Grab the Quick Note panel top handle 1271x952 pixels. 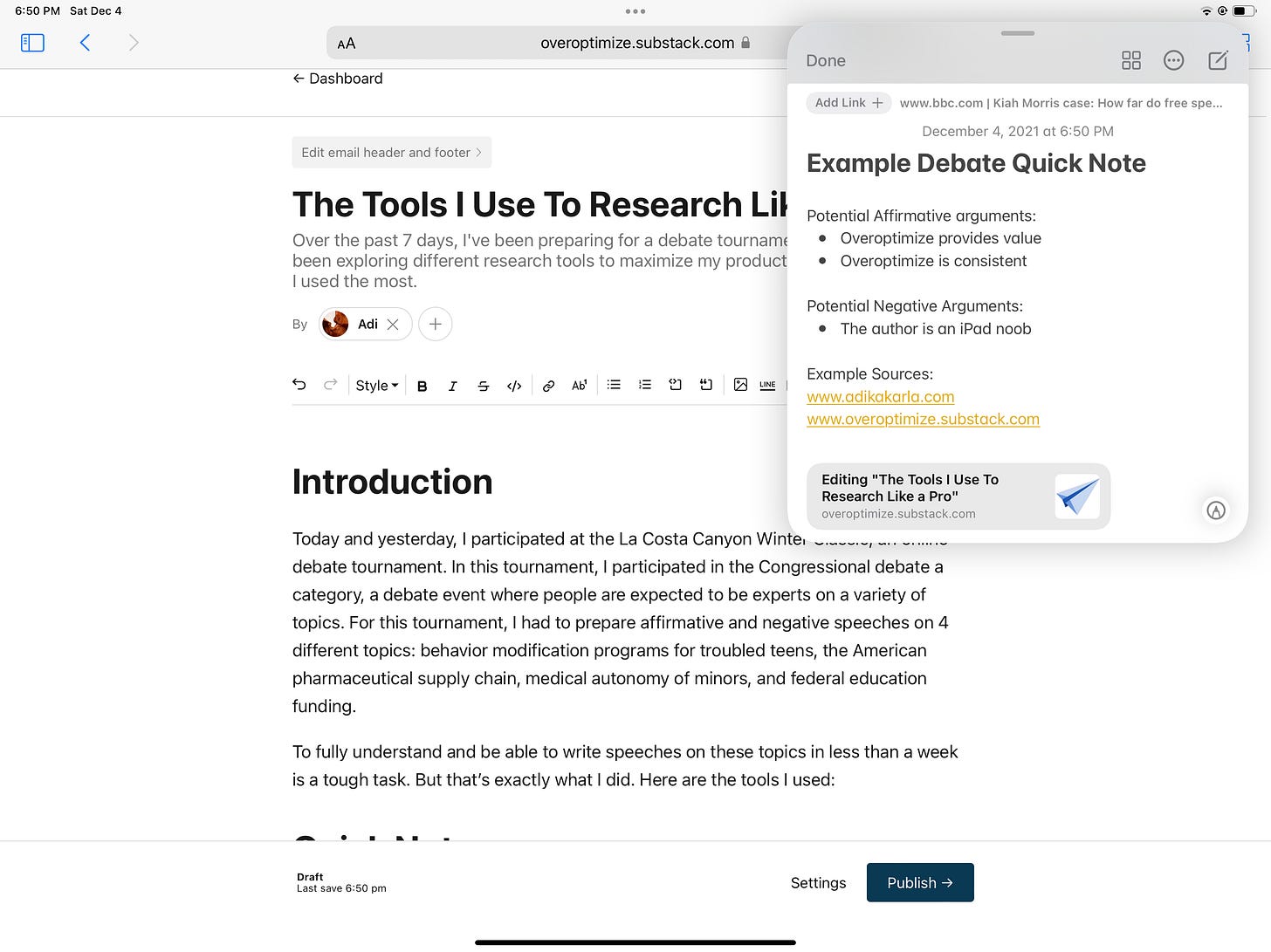(x=1018, y=33)
